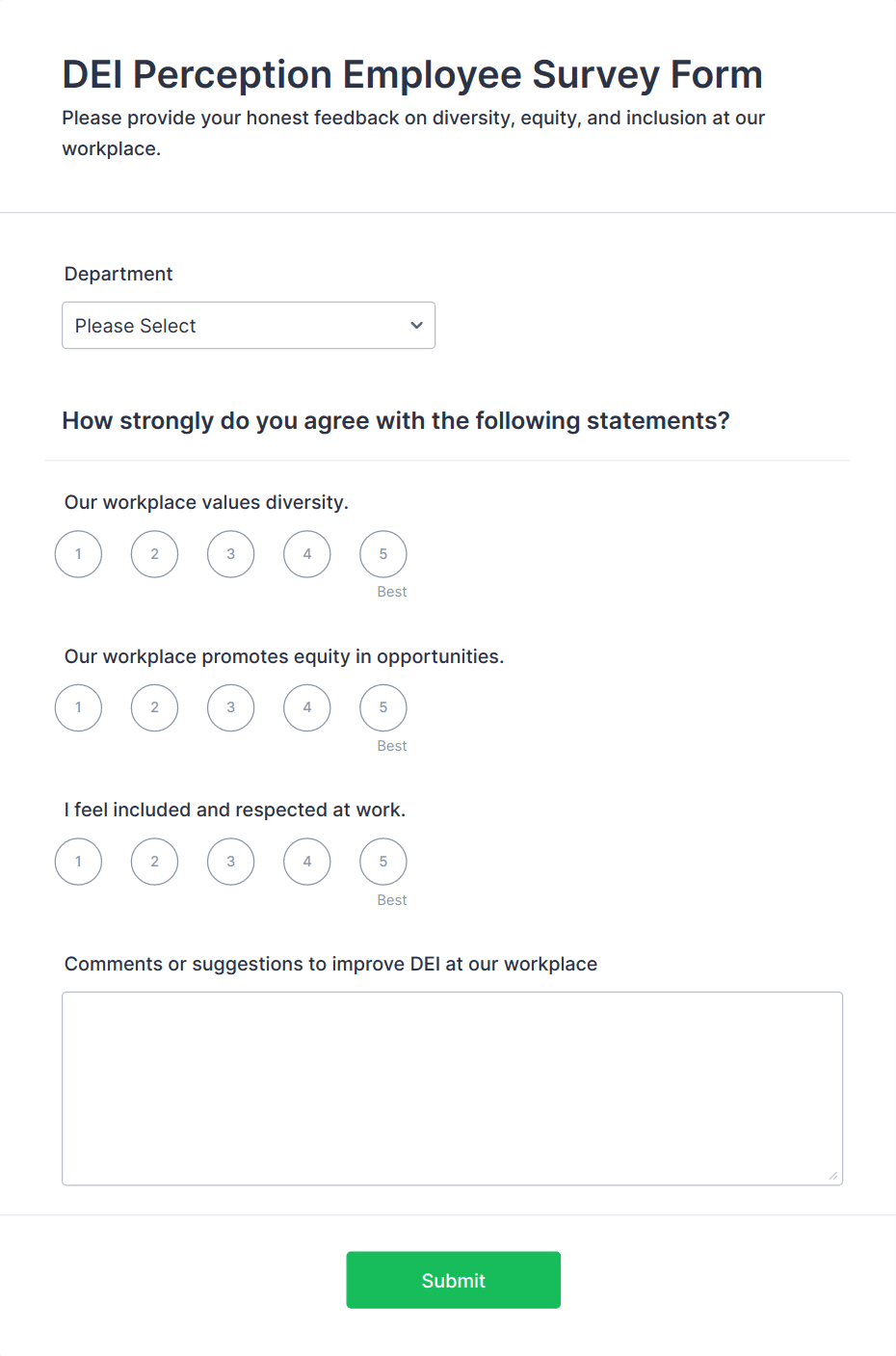
Task: Rate workplace values diversity as 5
Action: click(x=383, y=554)
